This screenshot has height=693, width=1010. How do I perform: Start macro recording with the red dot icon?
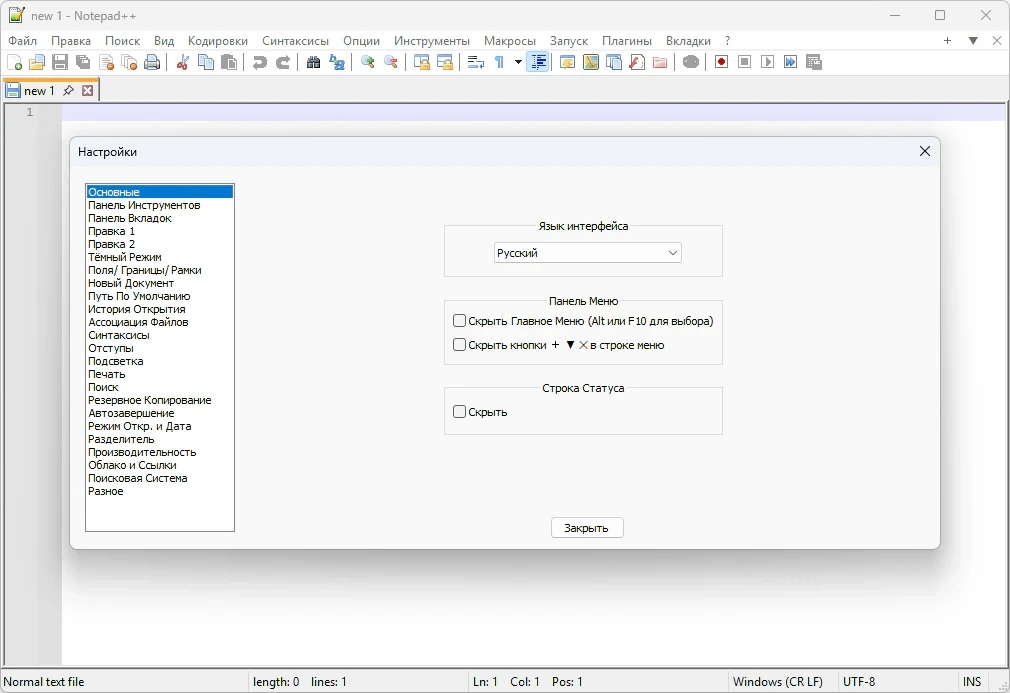tap(721, 62)
